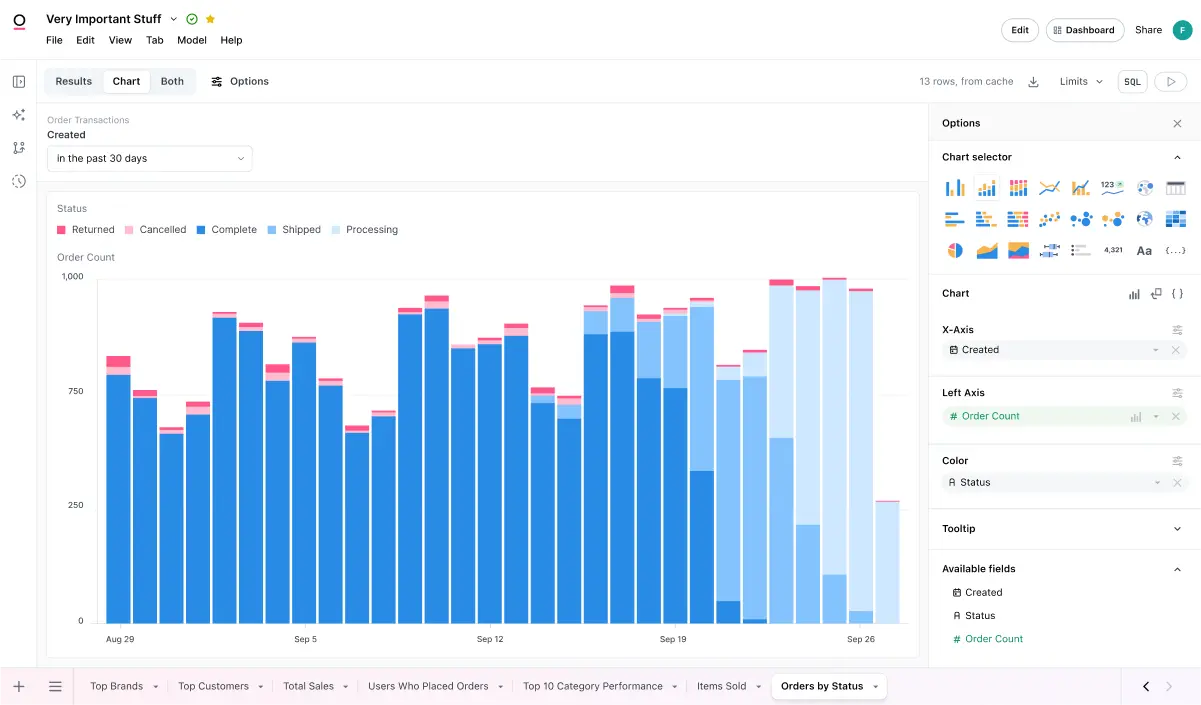This screenshot has height=705, width=1201.
Task: Select the box plot chart icon
Action: point(1049,250)
